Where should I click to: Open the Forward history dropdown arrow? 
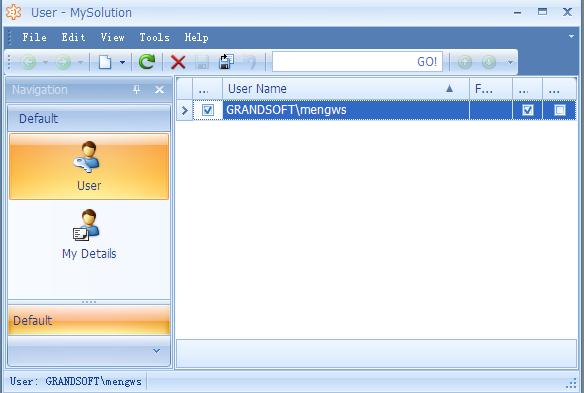[80, 62]
